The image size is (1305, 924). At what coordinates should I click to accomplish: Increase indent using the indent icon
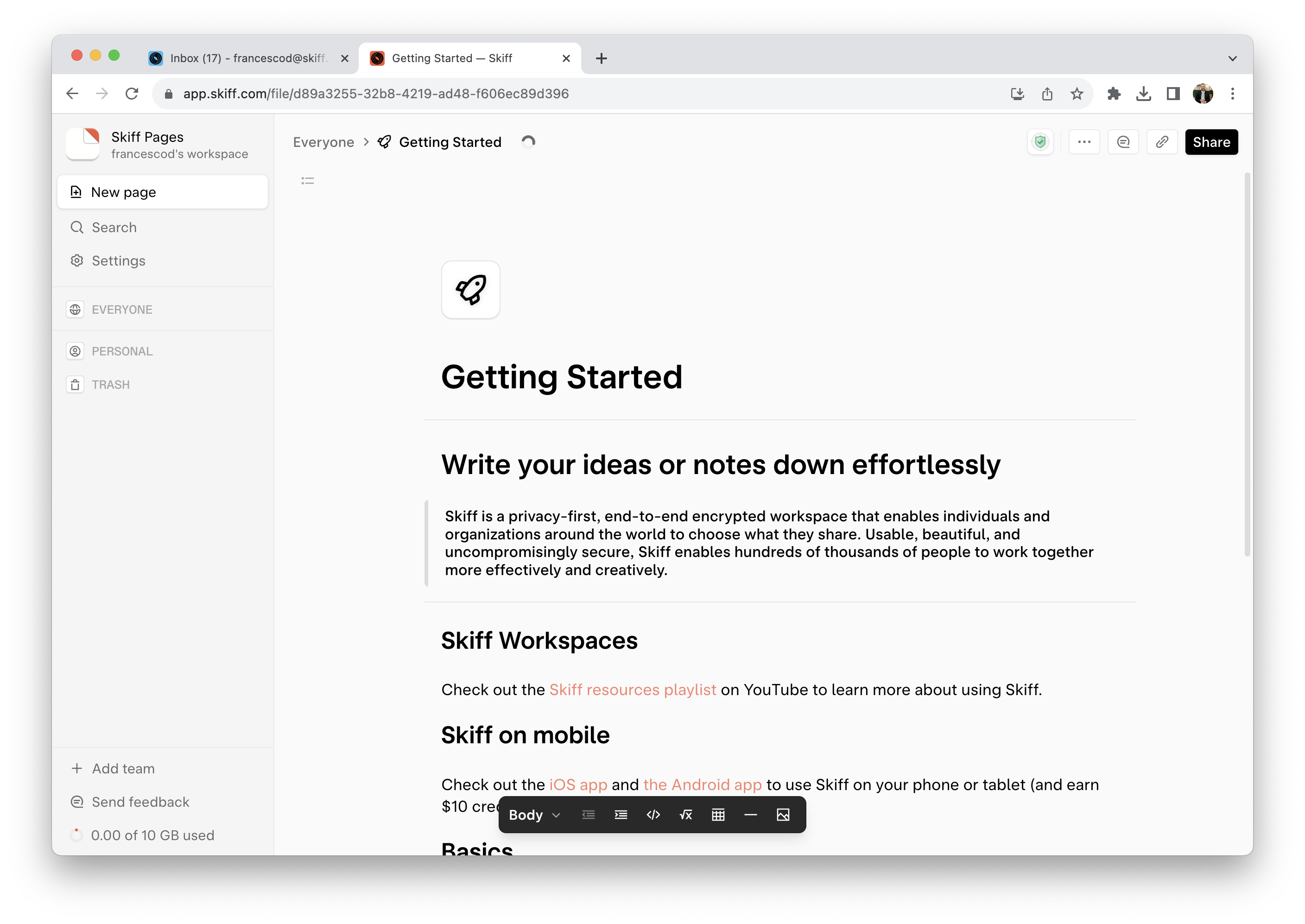pos(621,815)
